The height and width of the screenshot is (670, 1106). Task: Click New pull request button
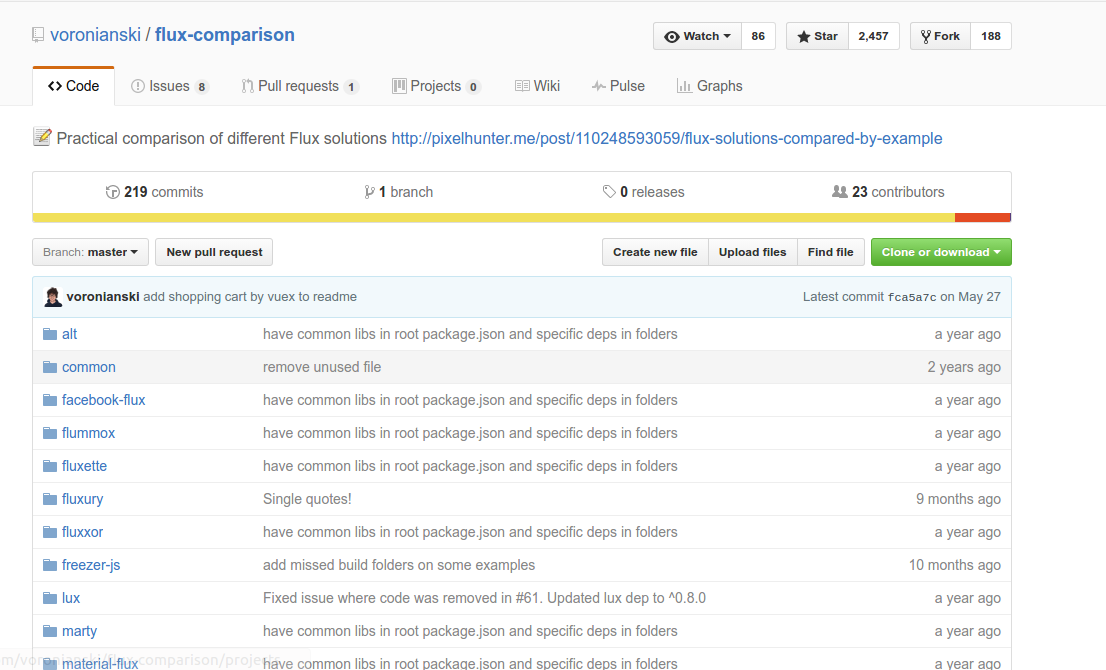click(x=214, y=252)
